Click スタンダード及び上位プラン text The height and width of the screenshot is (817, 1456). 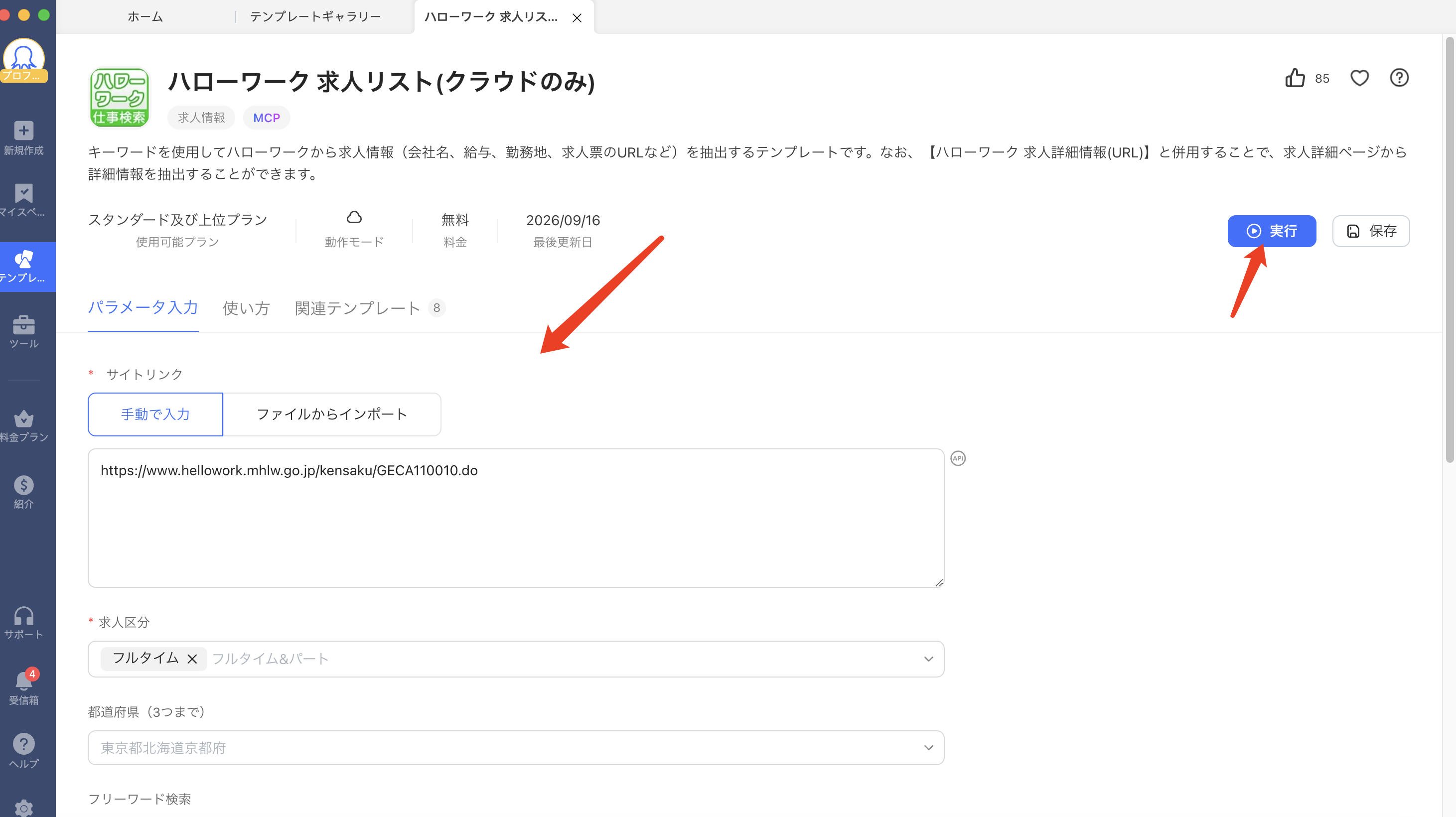coord(177,220)
